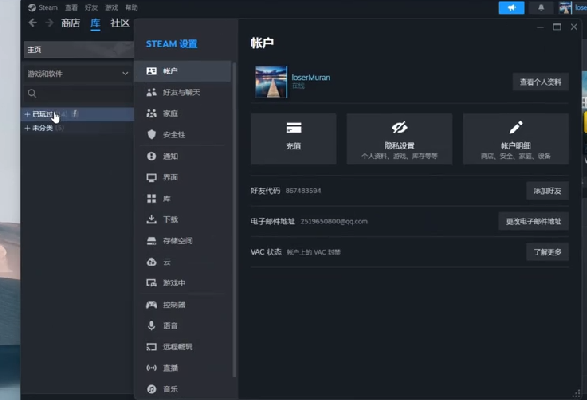587x400 pixels.
Task: Select the 库 grid icon in settings sidebar
Action: [x=151, y=199]
